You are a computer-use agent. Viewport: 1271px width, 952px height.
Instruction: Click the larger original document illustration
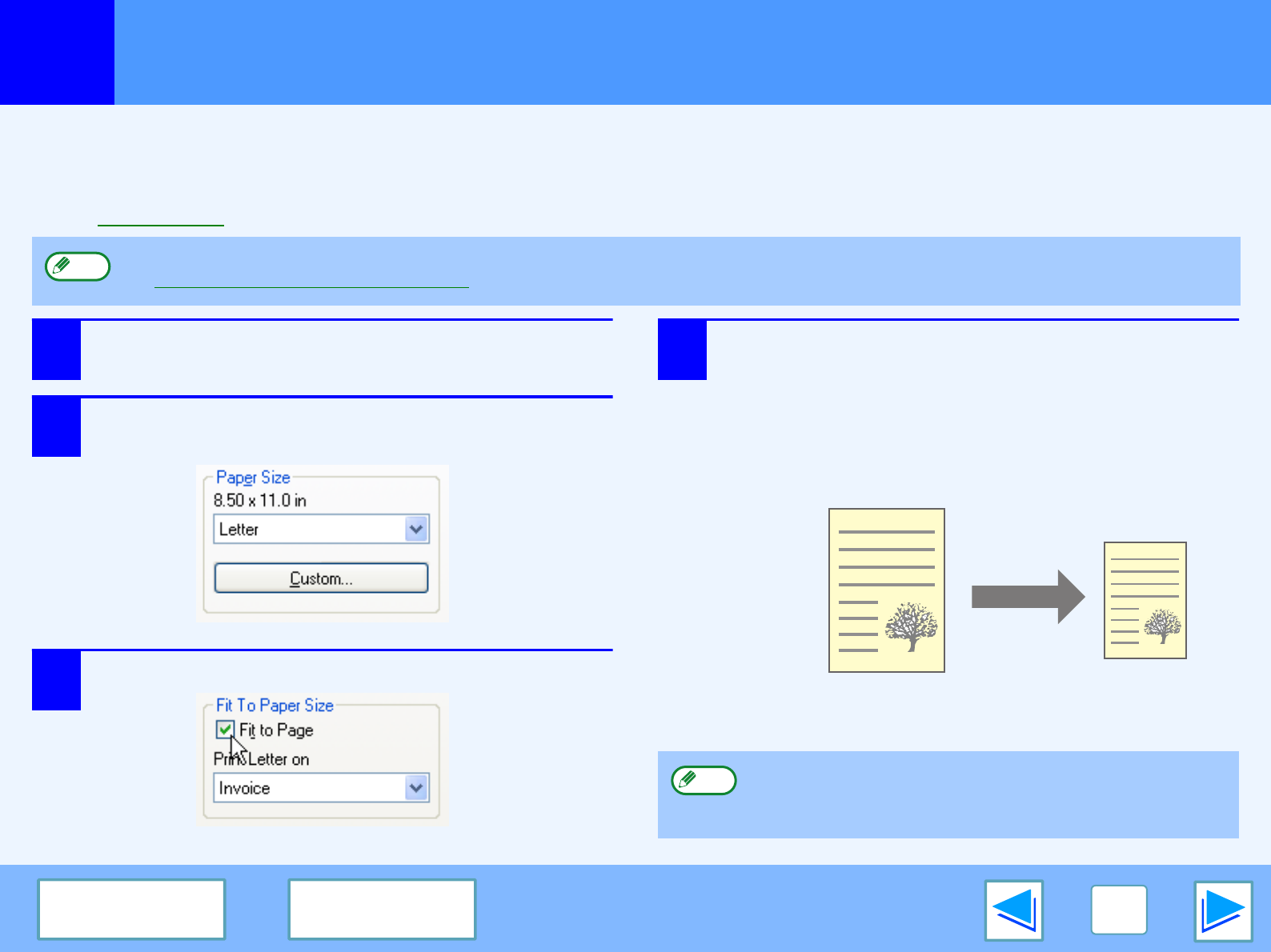(886, 590)
